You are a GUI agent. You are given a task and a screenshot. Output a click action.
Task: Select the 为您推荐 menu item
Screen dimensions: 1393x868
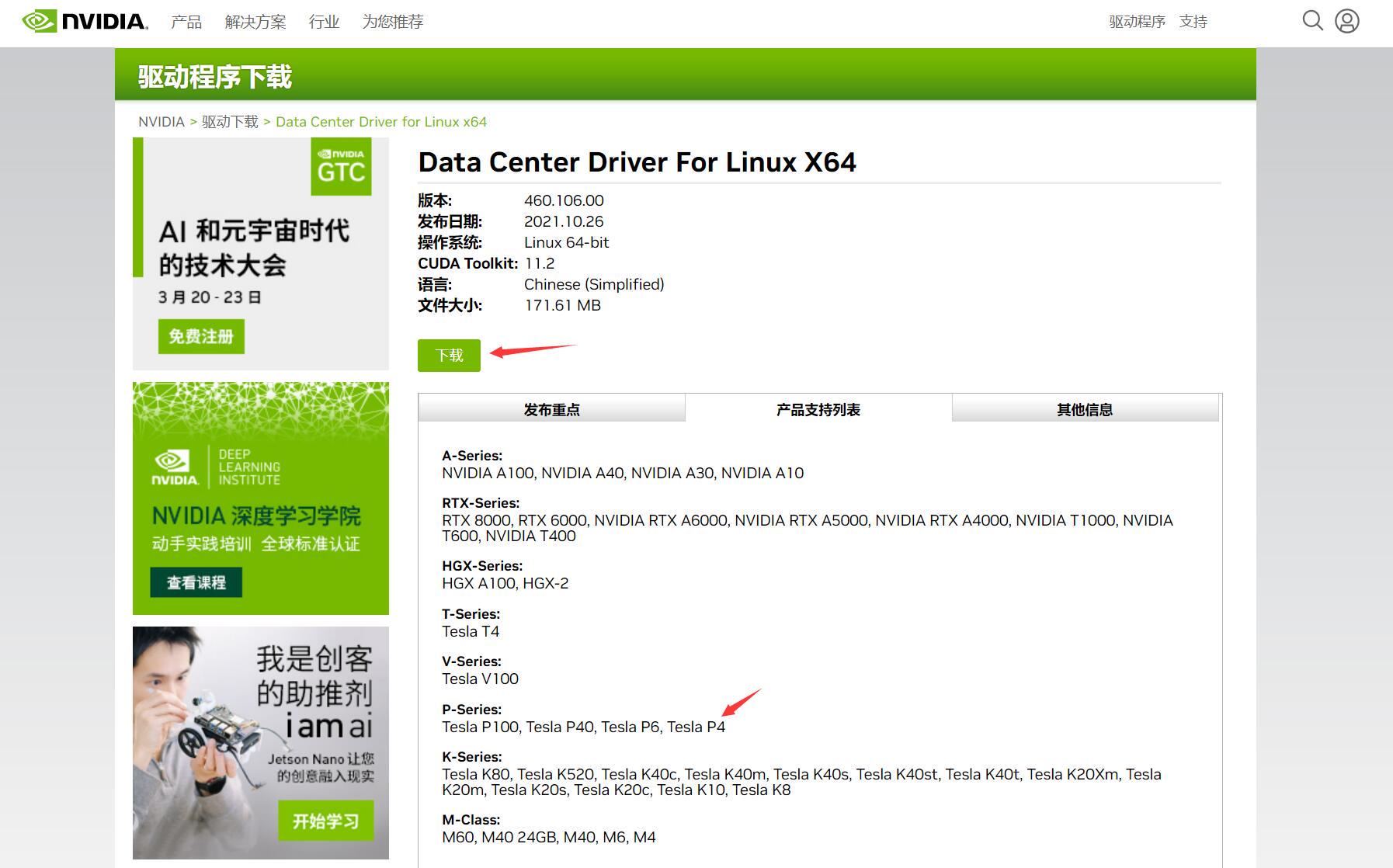coord(393,22)
